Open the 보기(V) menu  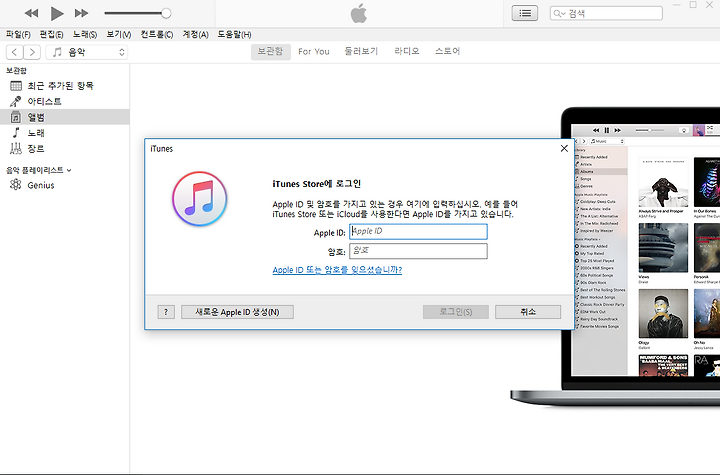coord(119,34)
